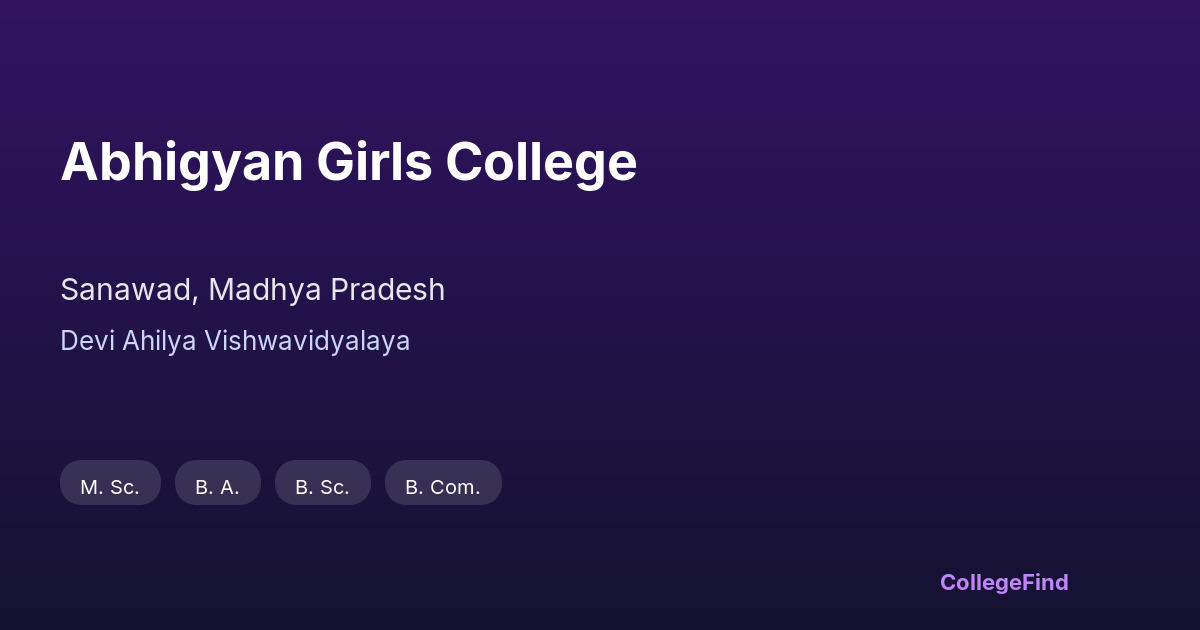Click the B. Sc. course pill
1200x630 pixels.
[x=322, y=483]
